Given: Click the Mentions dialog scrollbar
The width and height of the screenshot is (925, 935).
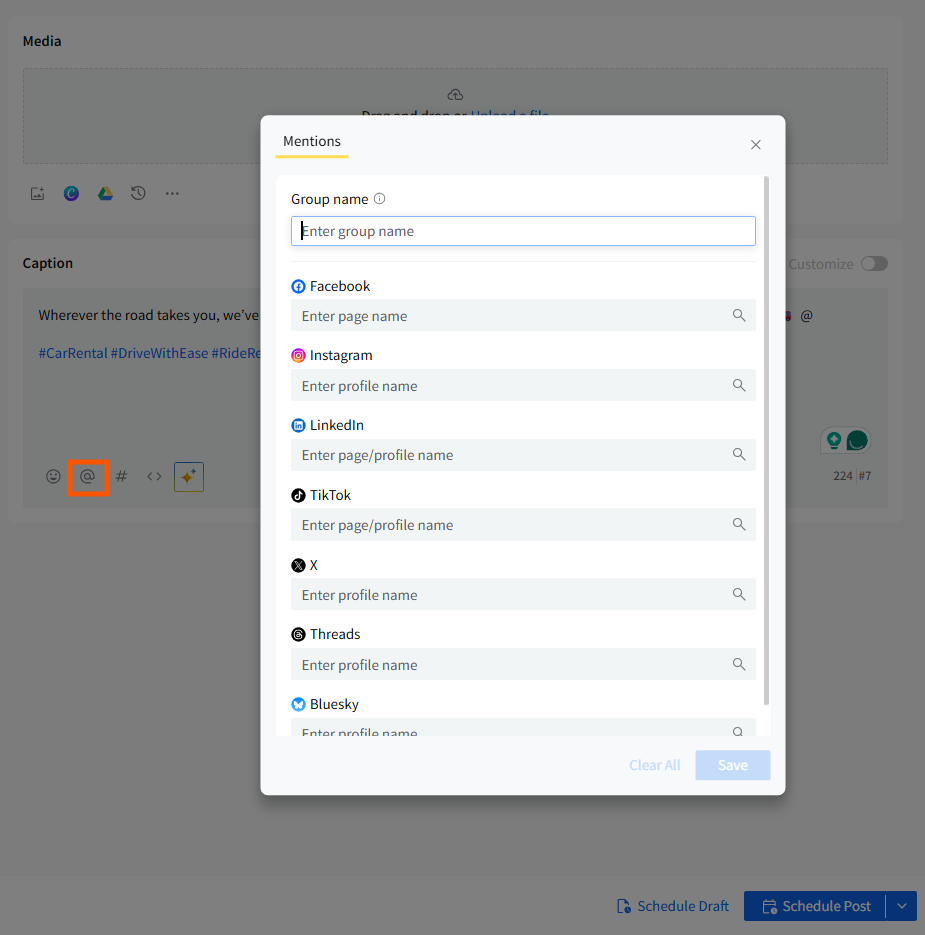Looking at the screenshot, I should click(766, 440).
